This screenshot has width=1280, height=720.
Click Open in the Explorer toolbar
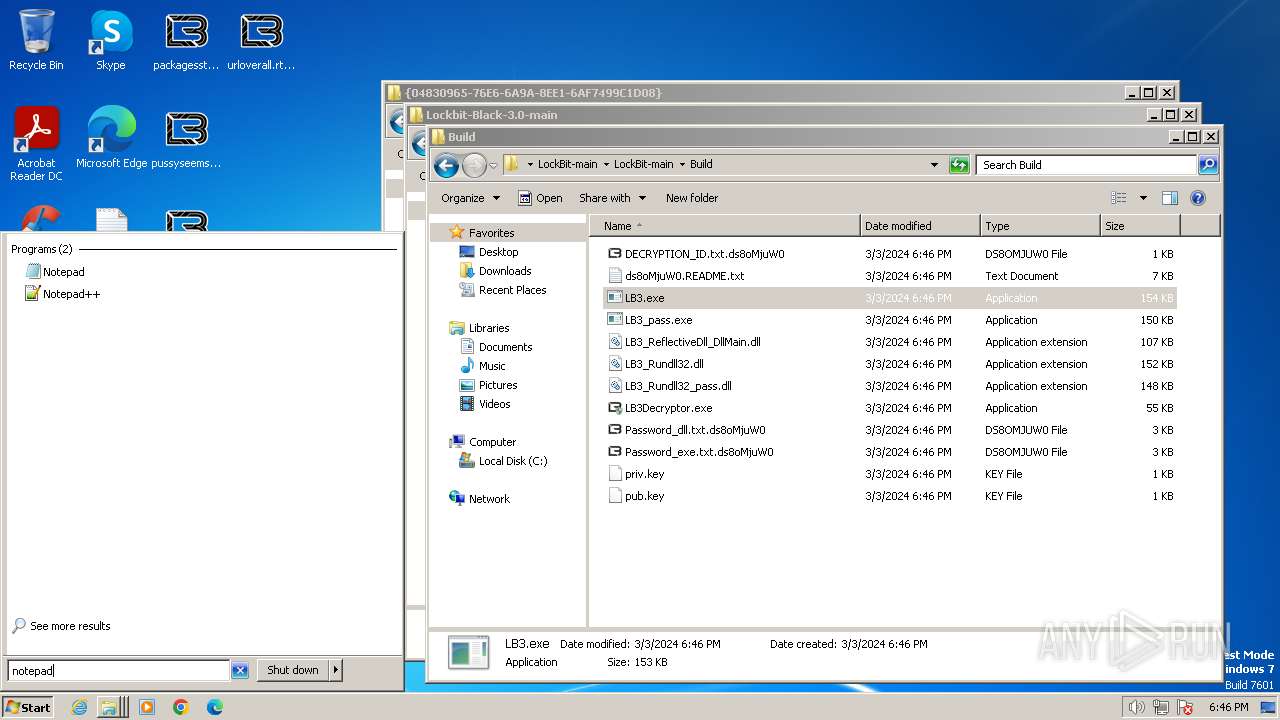(540, 198)
